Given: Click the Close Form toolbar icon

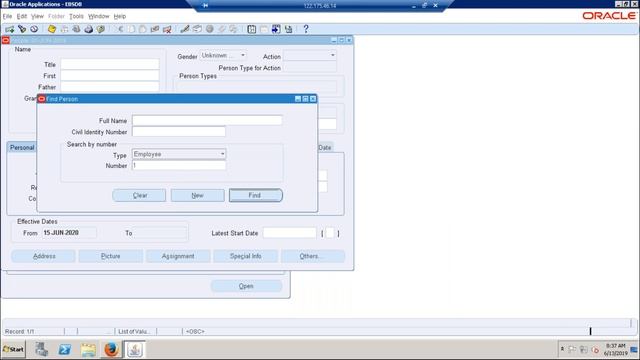Looking at the screenshot, I should point(101,29).
